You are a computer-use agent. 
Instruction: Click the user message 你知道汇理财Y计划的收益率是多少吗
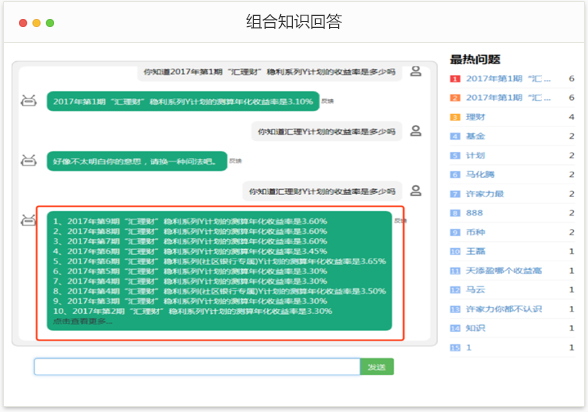coord(322,192)
